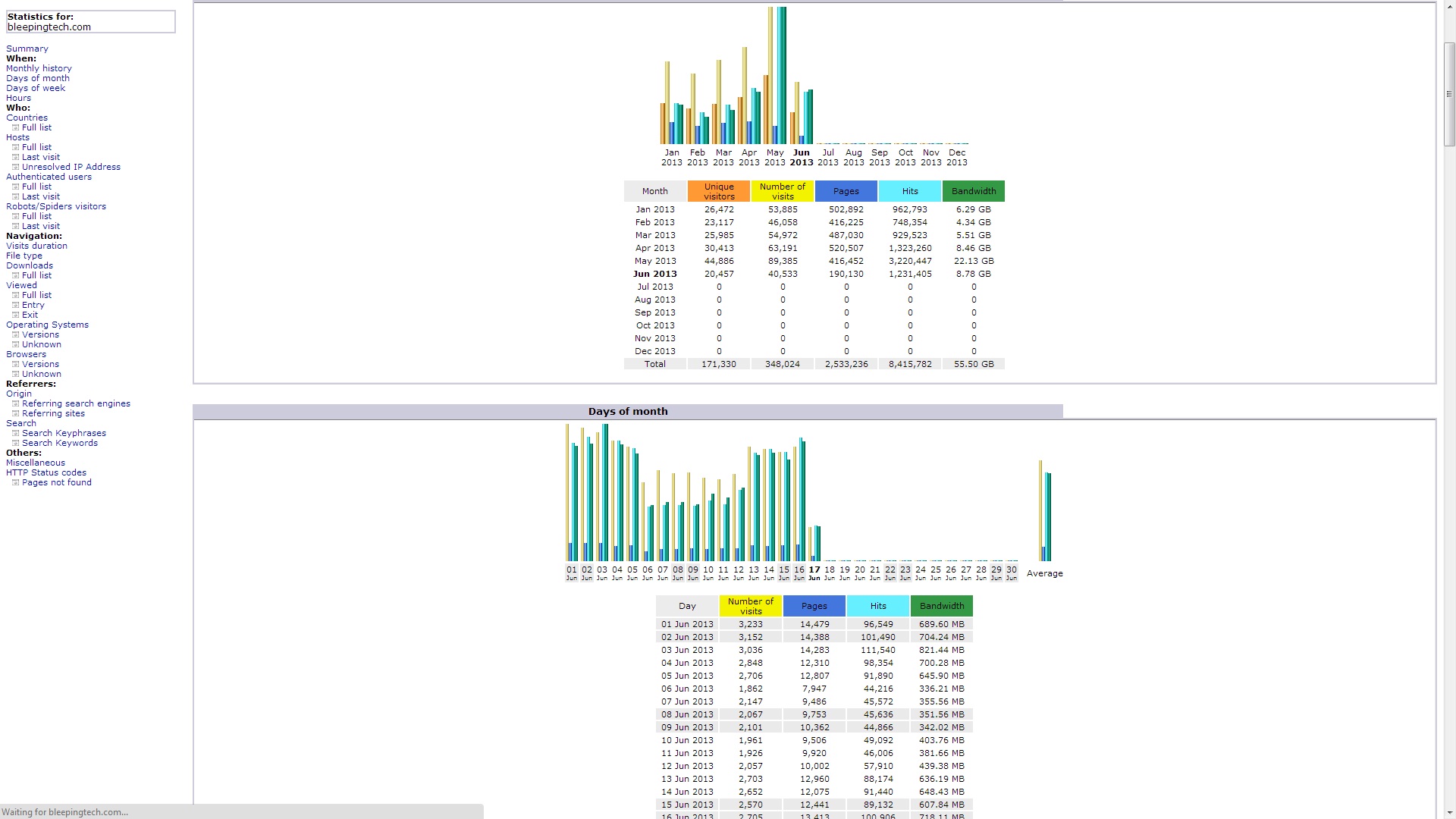This screenshot has width=1456, height=819.
Task: View HTTP Status codes report
Action: point(46,472)
